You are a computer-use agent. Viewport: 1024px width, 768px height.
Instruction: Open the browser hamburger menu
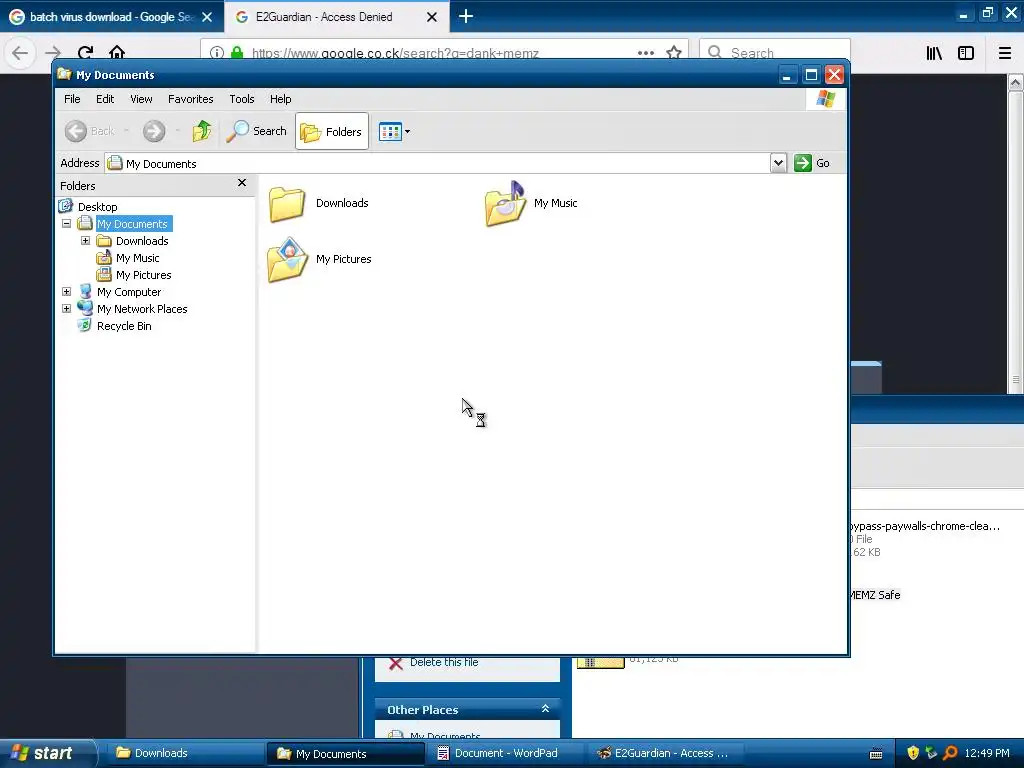(1005, 53)
